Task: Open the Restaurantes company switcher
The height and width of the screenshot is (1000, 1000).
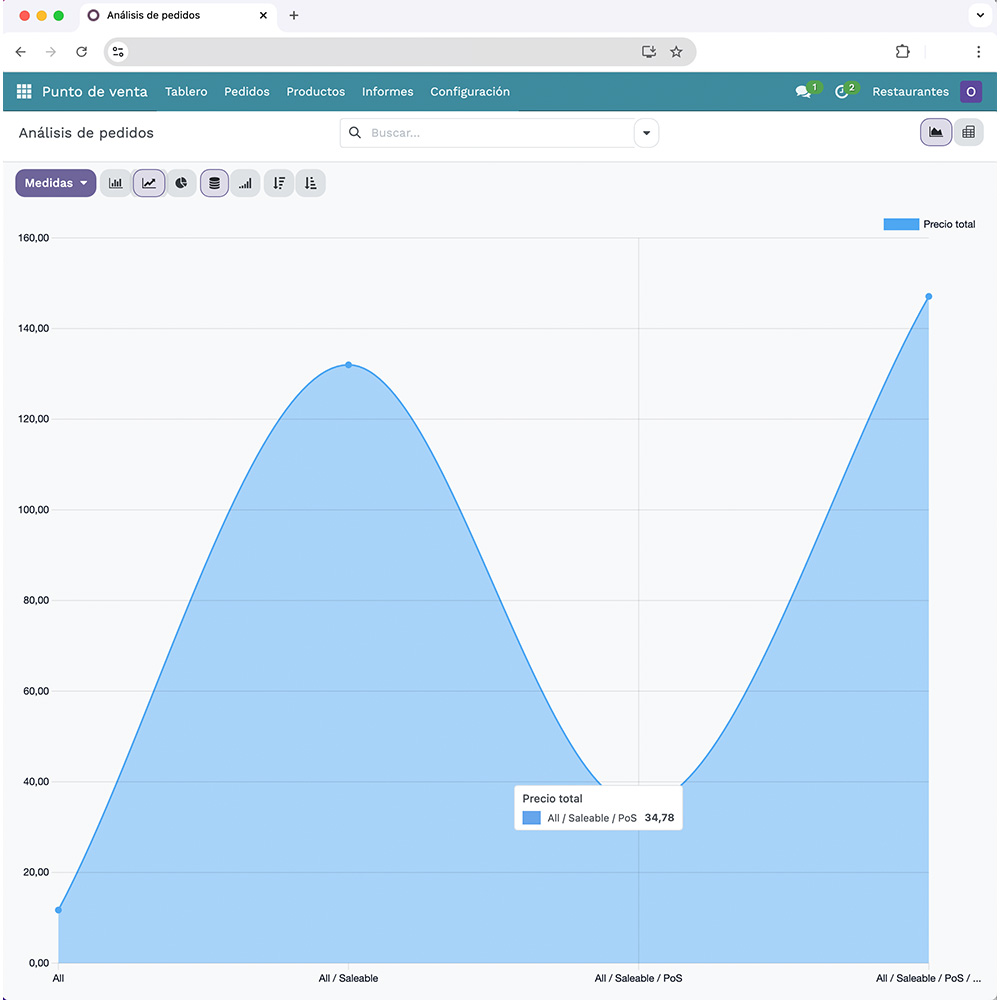Action: pos(910,91)
